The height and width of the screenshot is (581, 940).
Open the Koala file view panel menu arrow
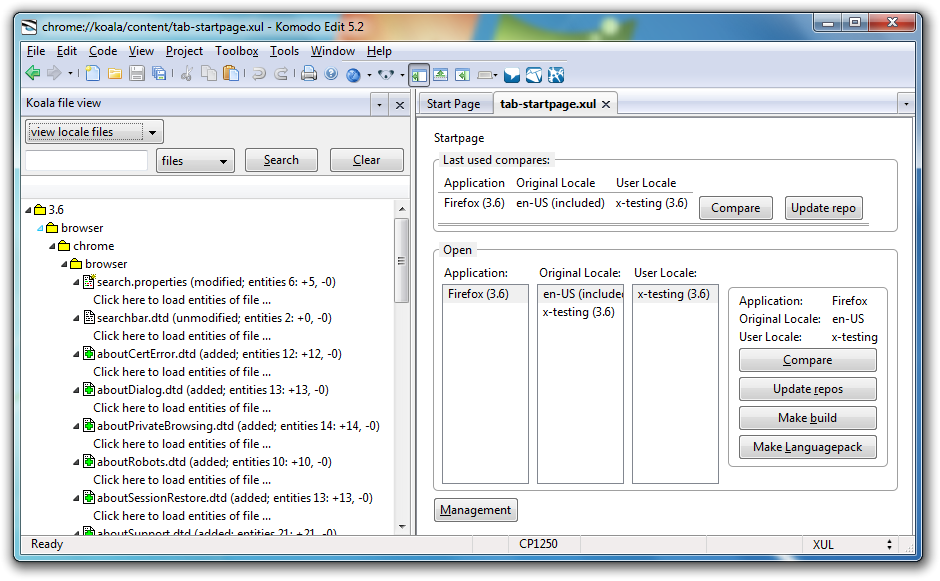(x=379, y=105)
